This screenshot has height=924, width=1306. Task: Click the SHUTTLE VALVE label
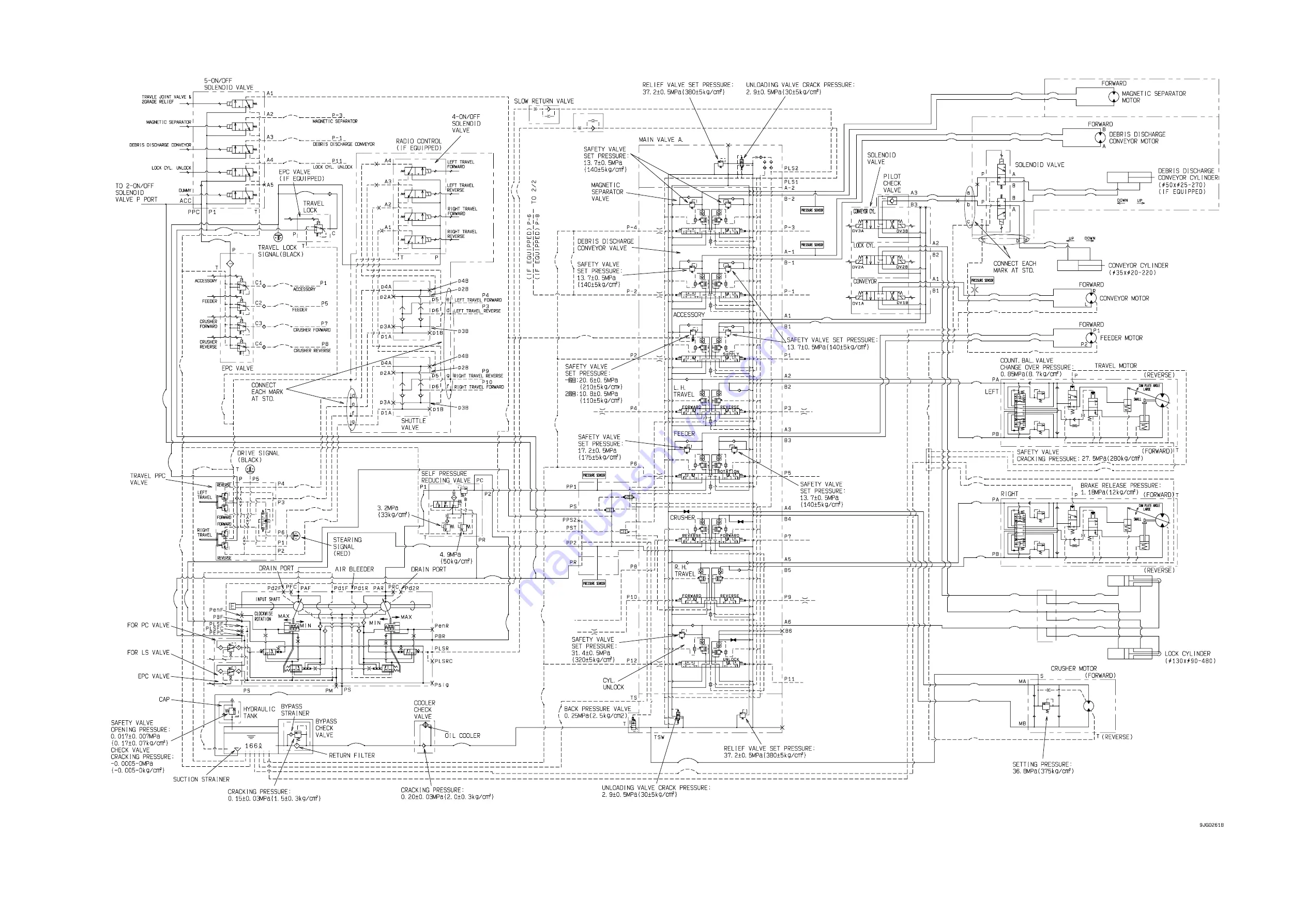click(x=414, y=425)
